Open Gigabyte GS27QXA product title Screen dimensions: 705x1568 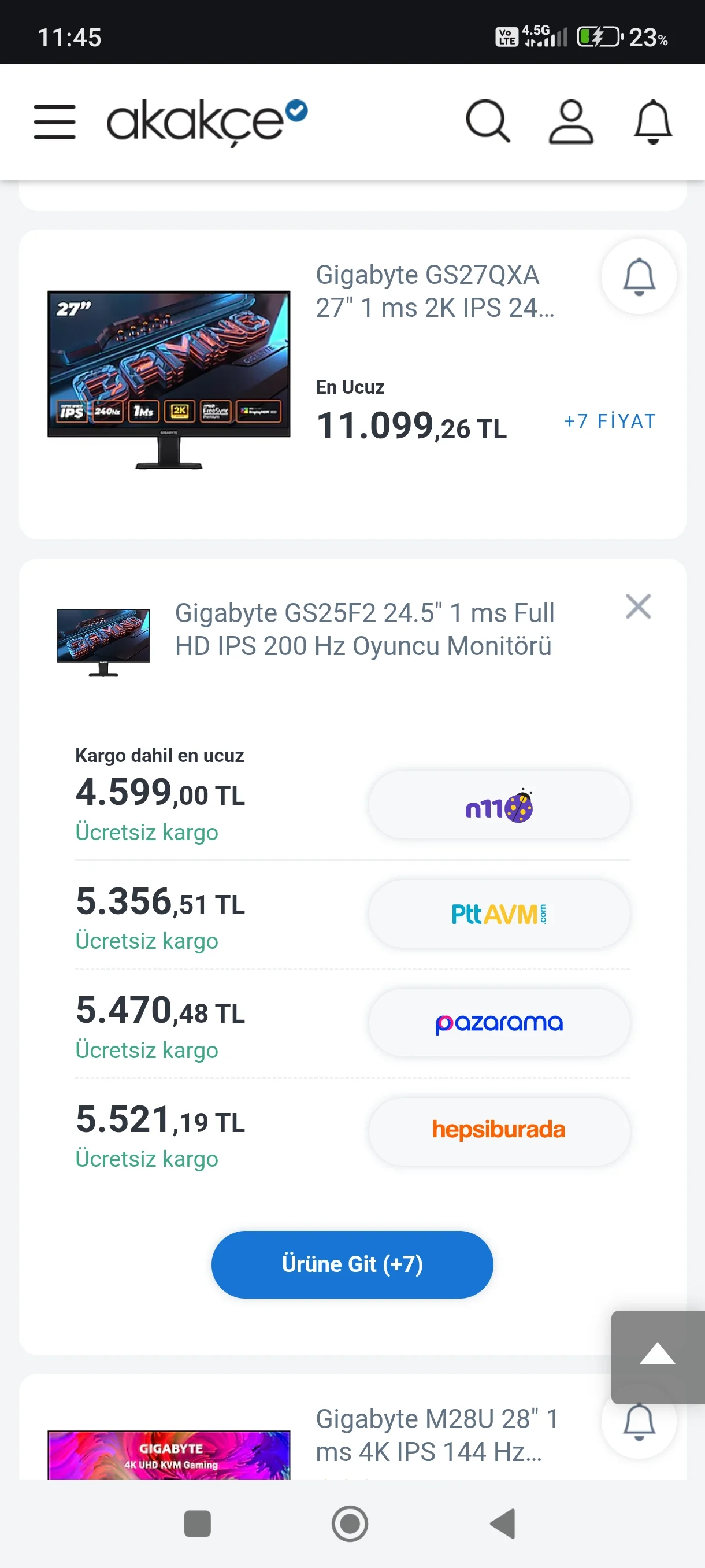click(x=435, y=291)
